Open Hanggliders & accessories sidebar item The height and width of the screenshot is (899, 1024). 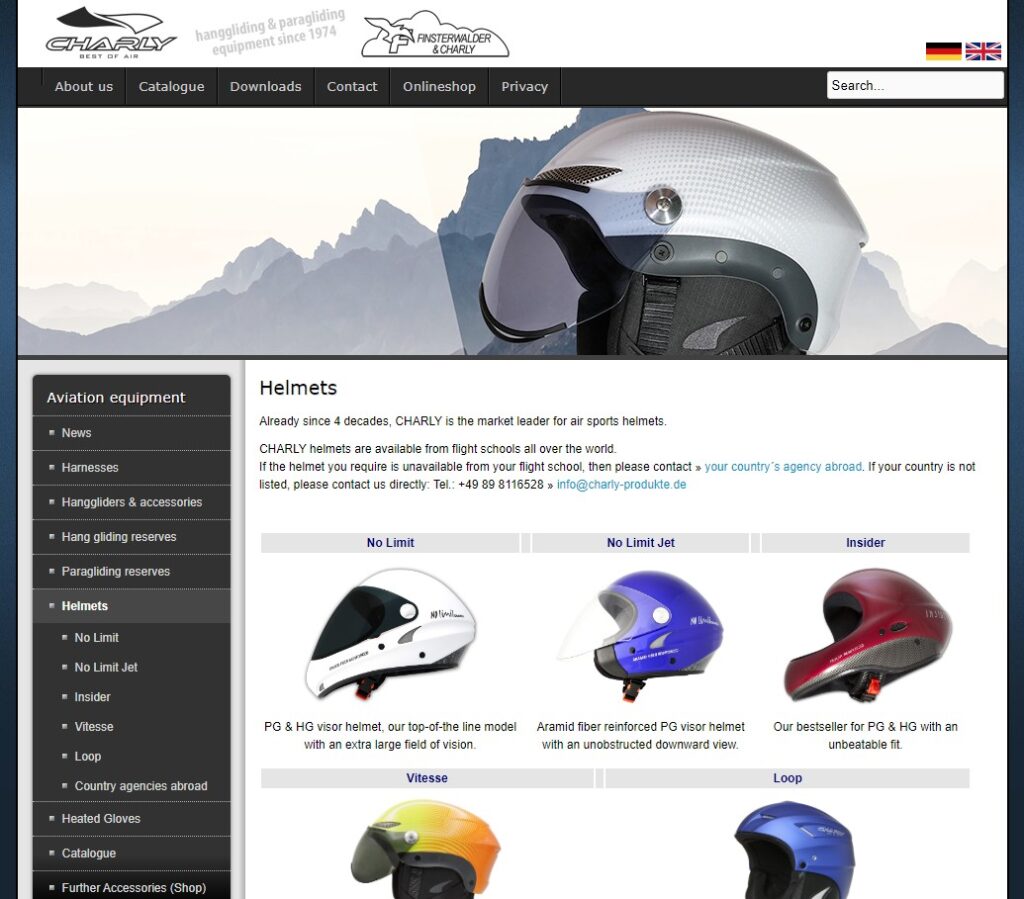[131, 502]
